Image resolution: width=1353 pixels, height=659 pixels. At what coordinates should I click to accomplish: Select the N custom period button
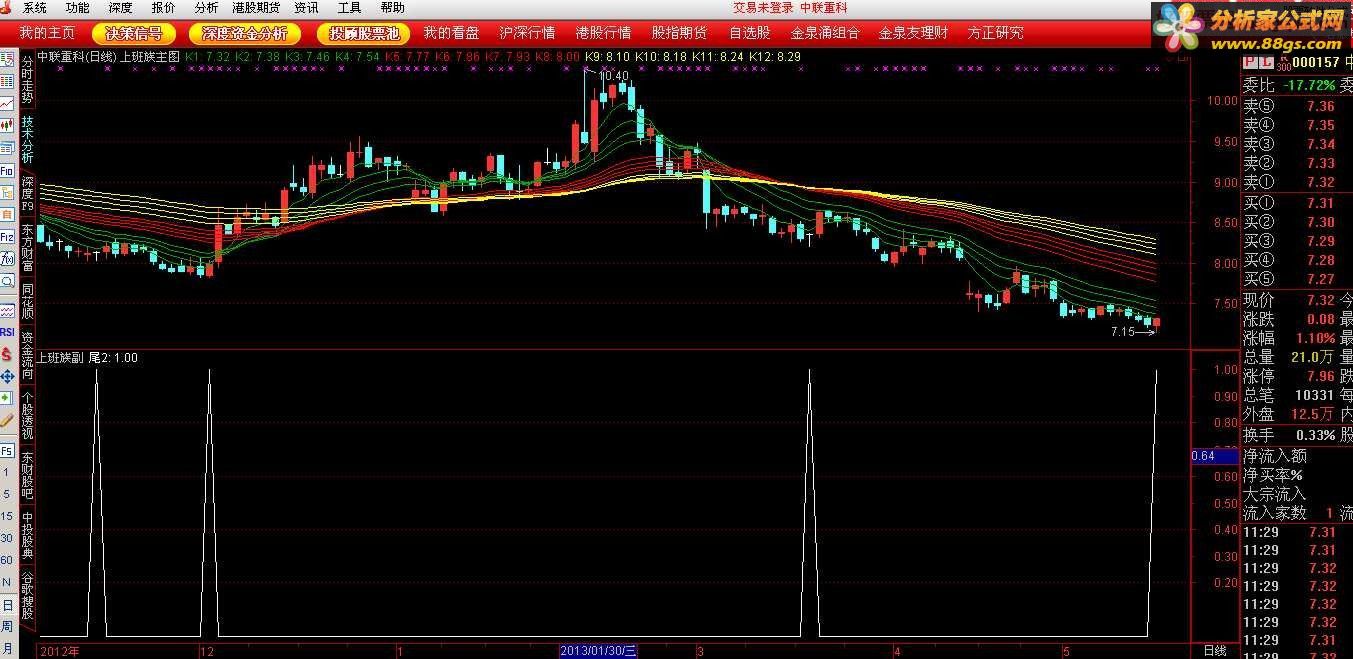[x=7, y=582]
